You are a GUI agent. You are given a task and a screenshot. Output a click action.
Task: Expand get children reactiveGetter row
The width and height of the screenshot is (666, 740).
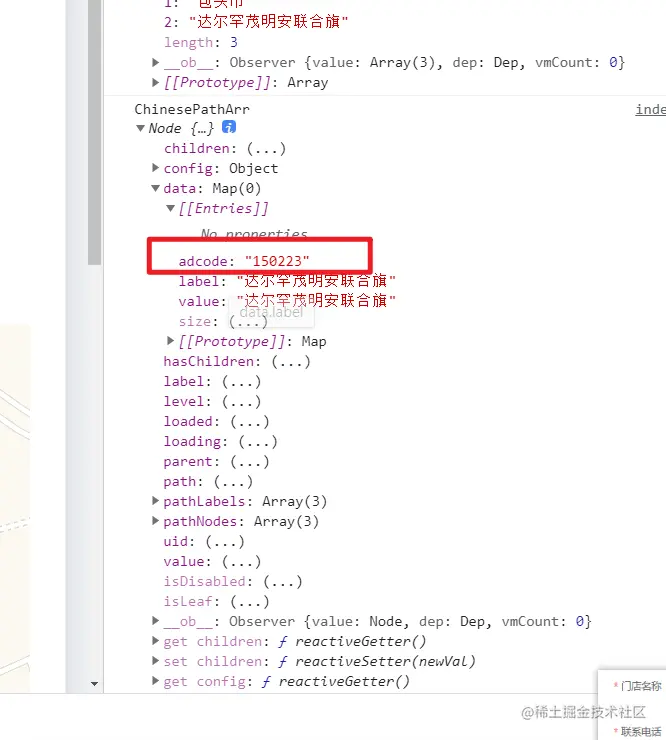155,640
